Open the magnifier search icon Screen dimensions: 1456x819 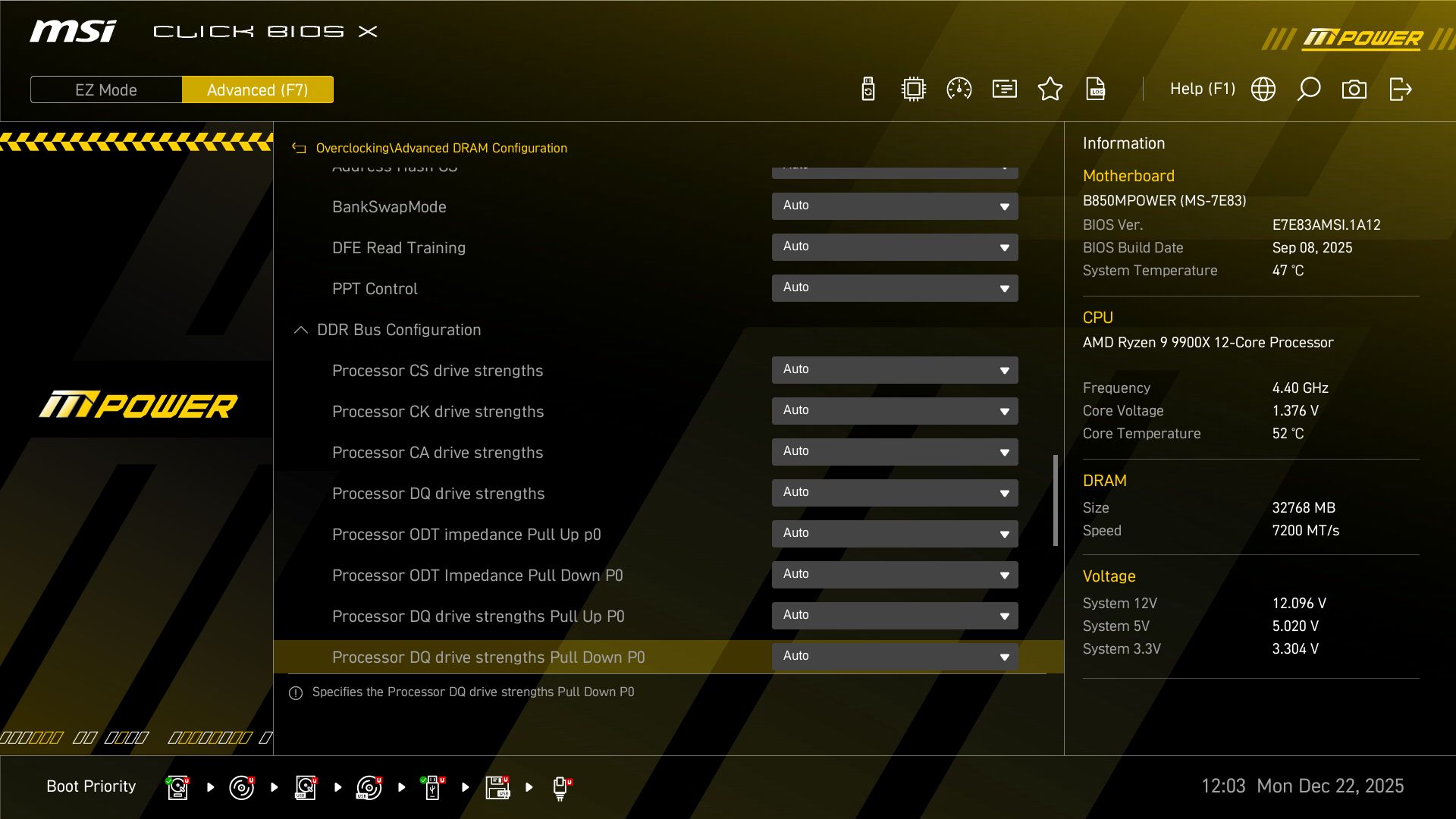[x=1309, y=89]
